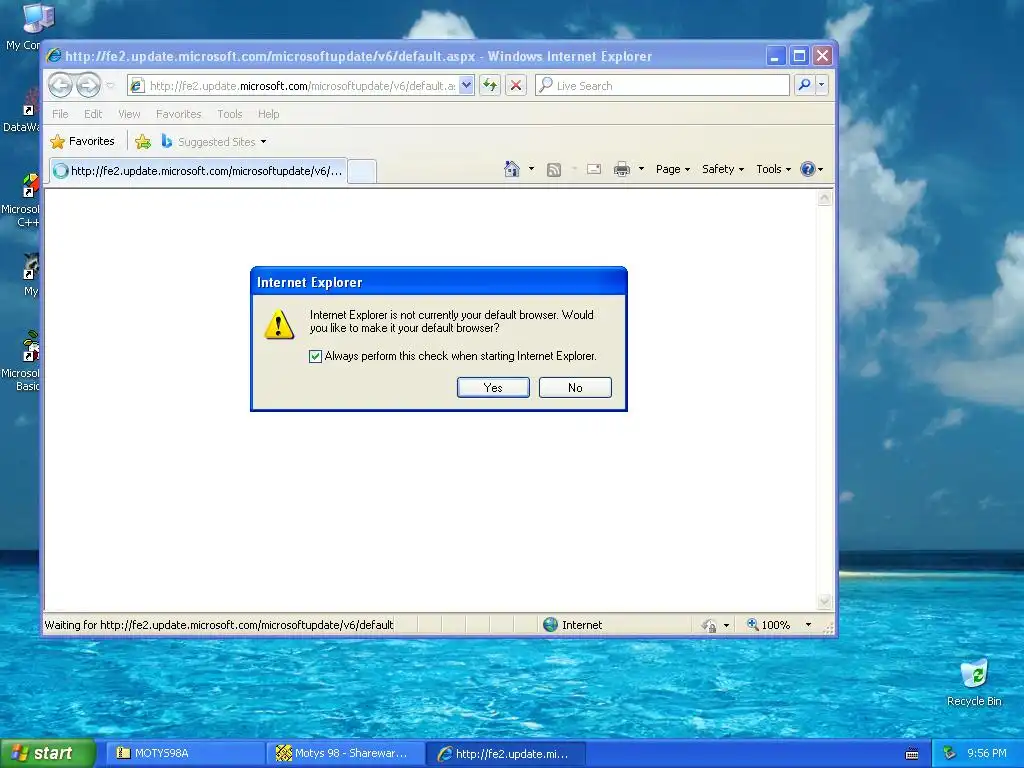The height and width of the screenshot is (768, 1024).
Task: Open the recent pages dropdown arrow
Action: (x=110, y=86)
